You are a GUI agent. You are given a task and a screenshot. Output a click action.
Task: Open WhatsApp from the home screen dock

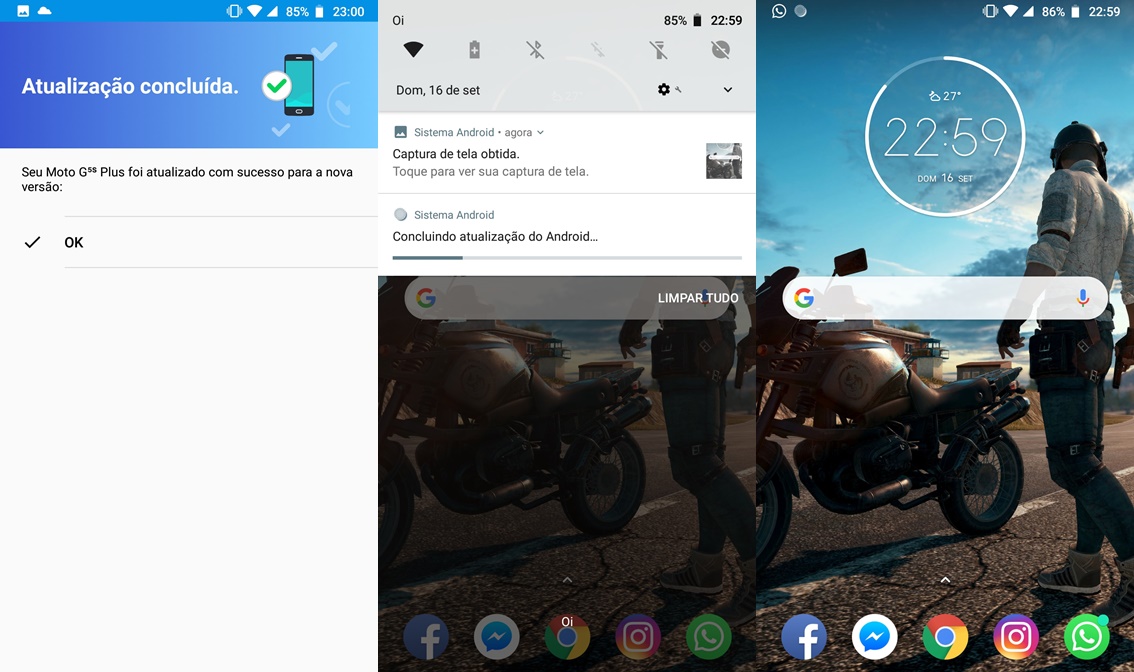(x=1086, y=637)
